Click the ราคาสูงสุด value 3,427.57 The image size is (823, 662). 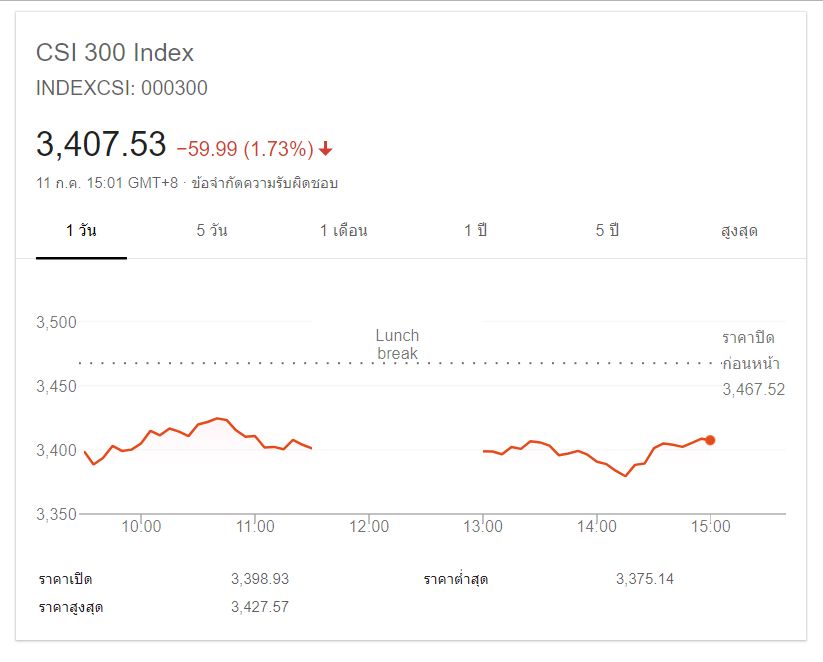coord(259,607)
